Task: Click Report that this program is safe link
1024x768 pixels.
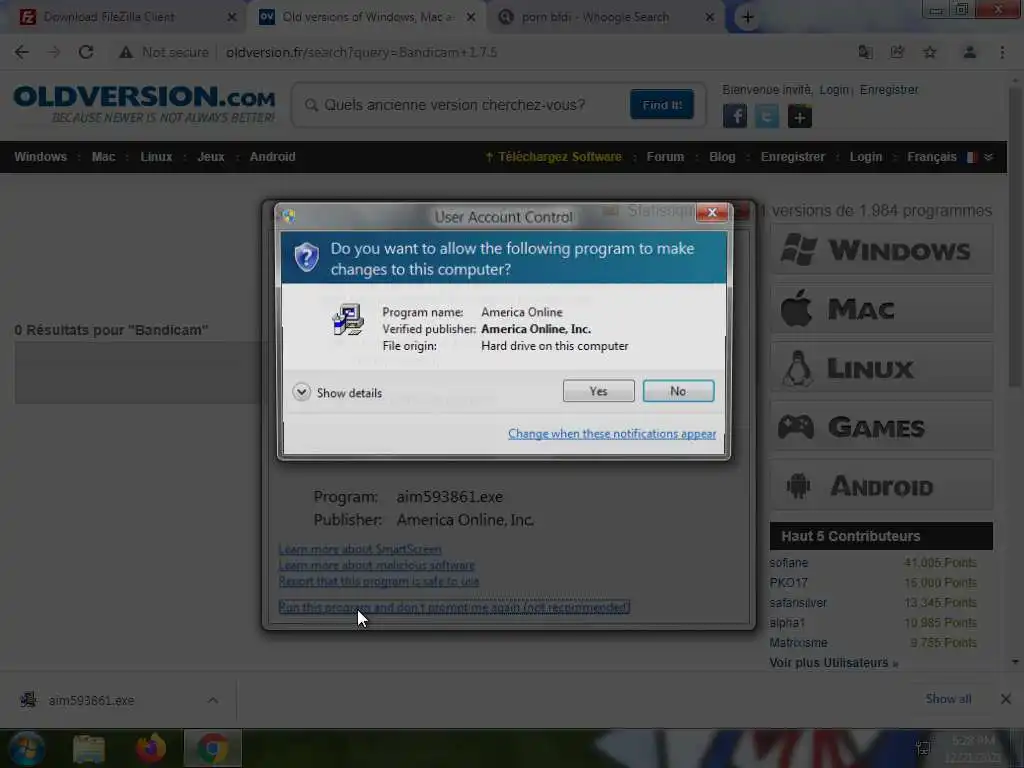Action: tap(379, 581)
